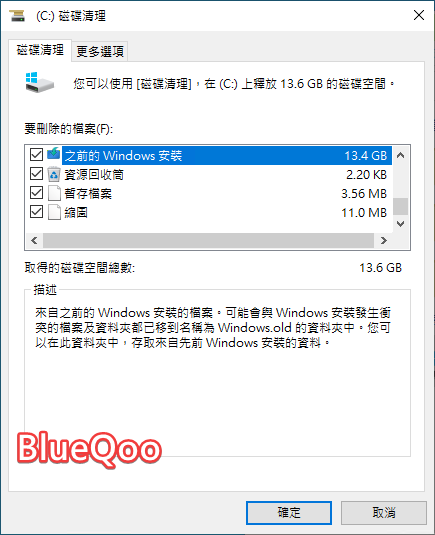Click the Windows drive icon beside the summary text
The width and height of the screenshot is (435, 535).
click(x=40, y=82)
